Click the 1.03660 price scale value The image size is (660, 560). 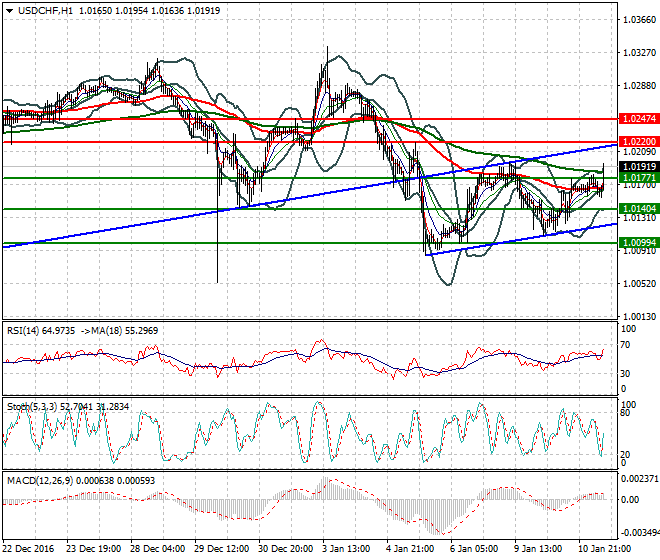point(639,20)
